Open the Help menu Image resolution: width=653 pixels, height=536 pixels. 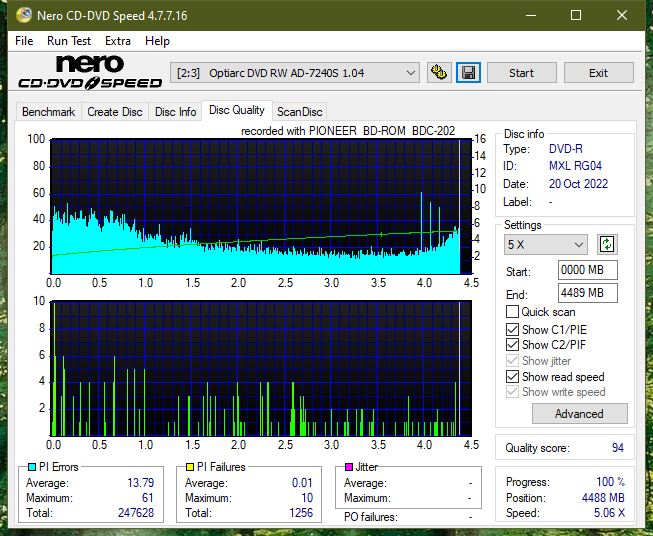coord(157,41)
